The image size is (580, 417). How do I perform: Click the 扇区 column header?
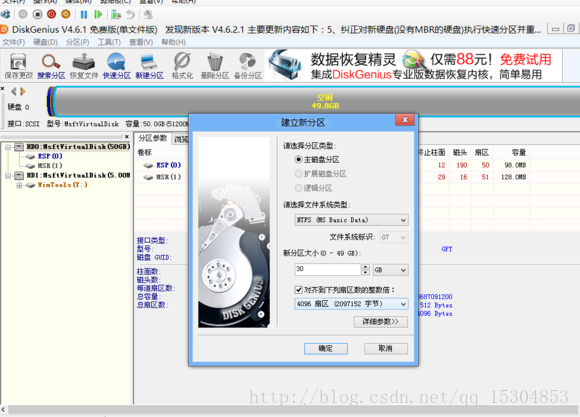[x=482, y=152]
